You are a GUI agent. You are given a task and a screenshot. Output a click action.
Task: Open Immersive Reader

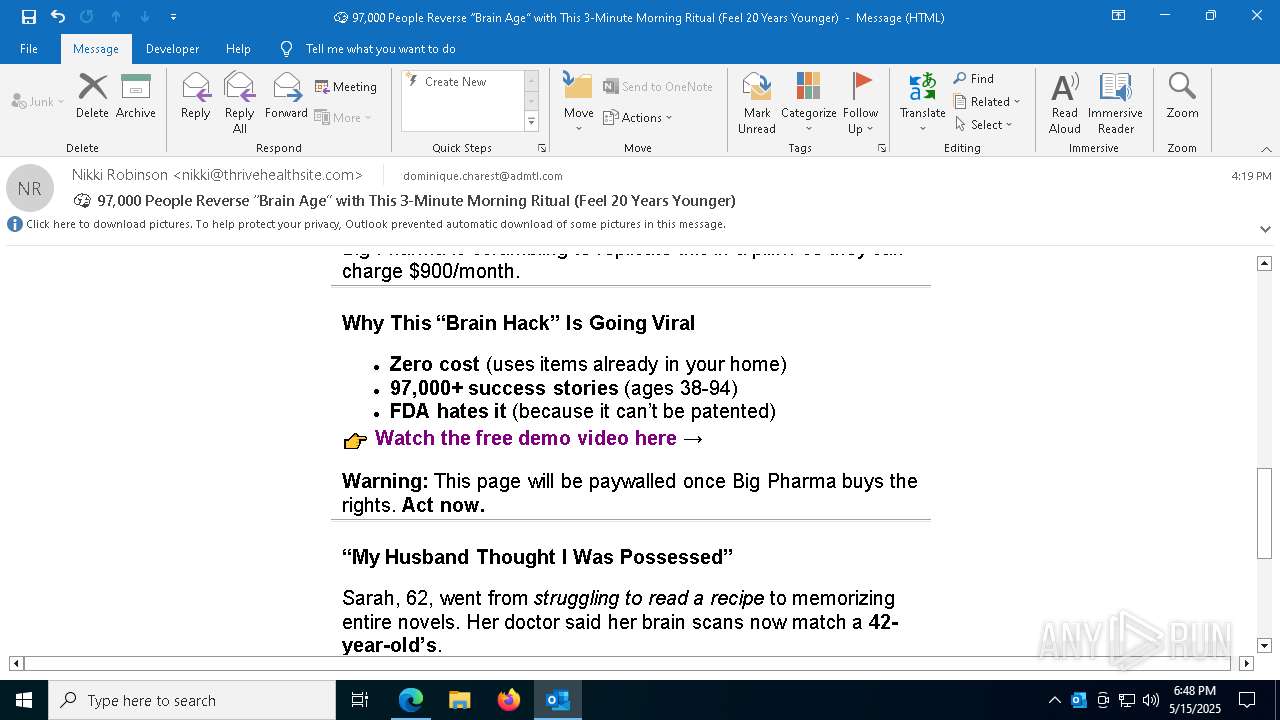(x=1116, y=102)
